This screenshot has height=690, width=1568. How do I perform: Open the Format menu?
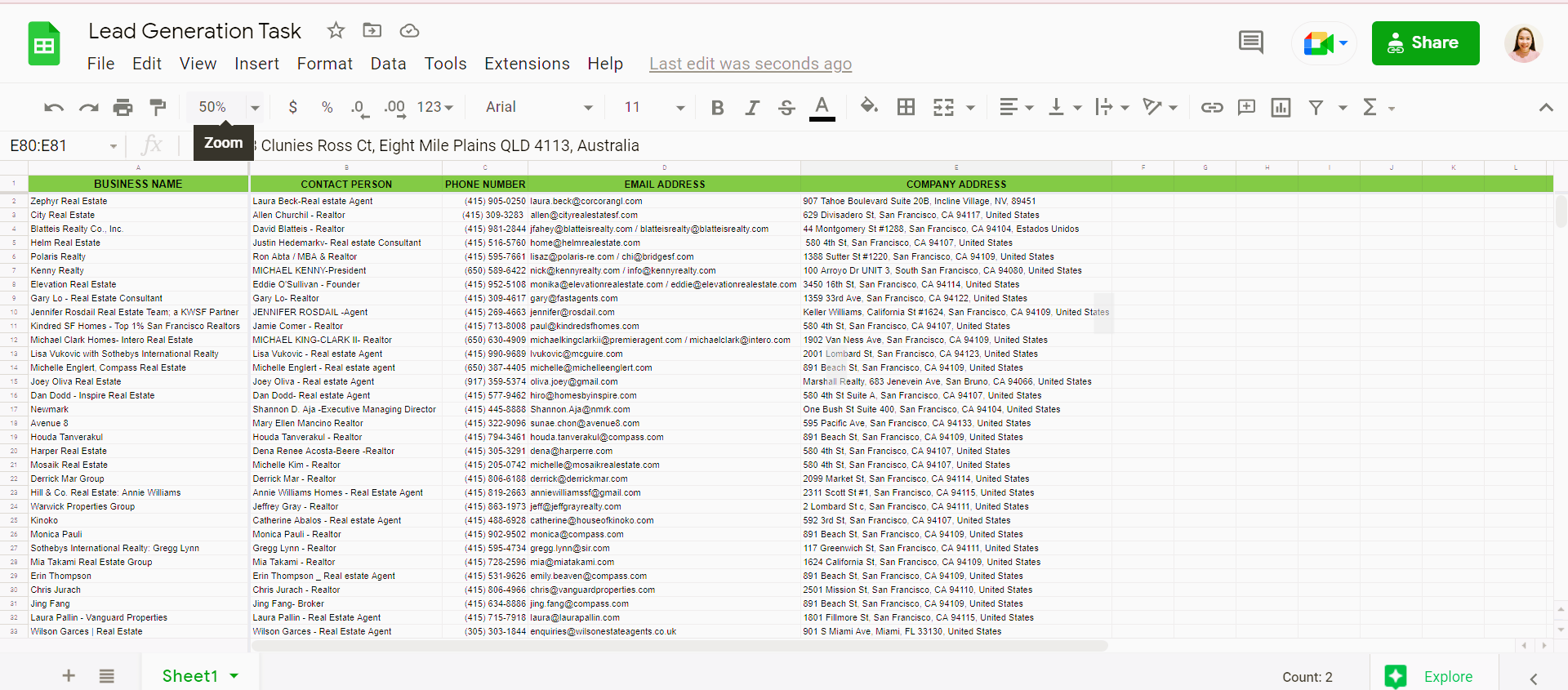(x=325, y=64)
